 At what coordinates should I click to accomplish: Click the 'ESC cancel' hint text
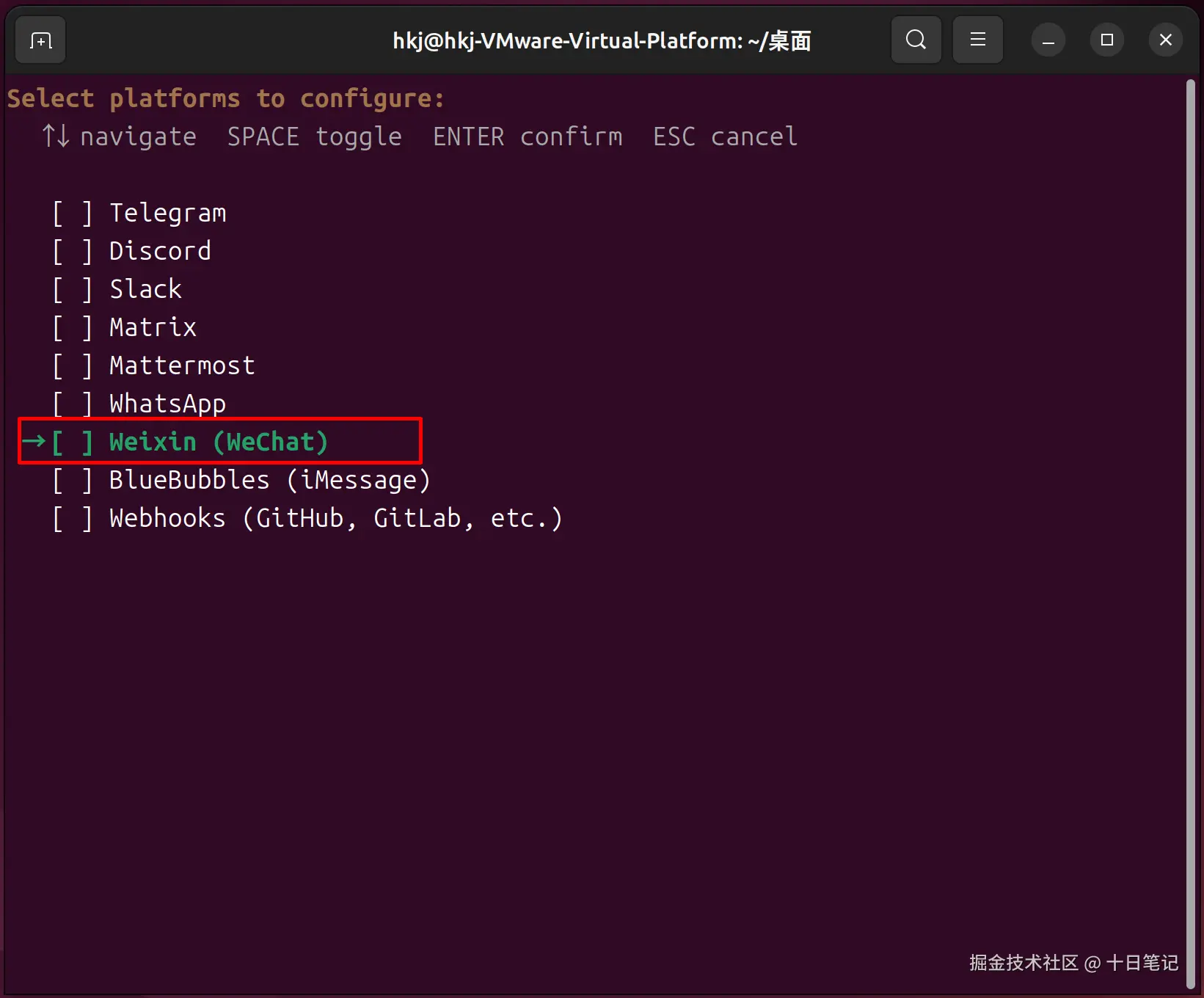click(x=726, y=137)
